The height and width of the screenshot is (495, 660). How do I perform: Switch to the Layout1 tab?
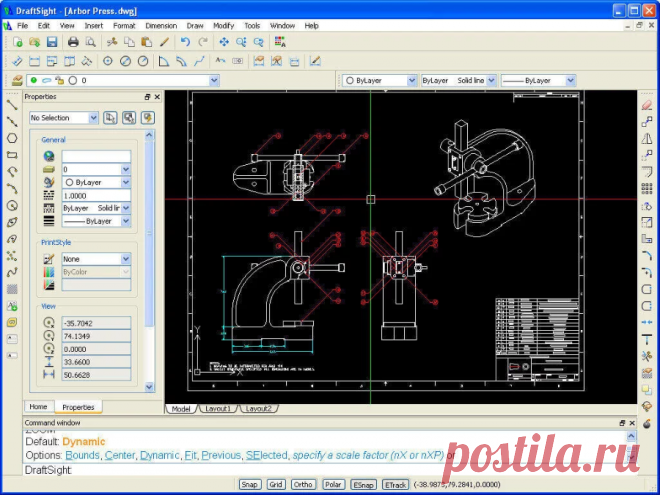point(218,409)
